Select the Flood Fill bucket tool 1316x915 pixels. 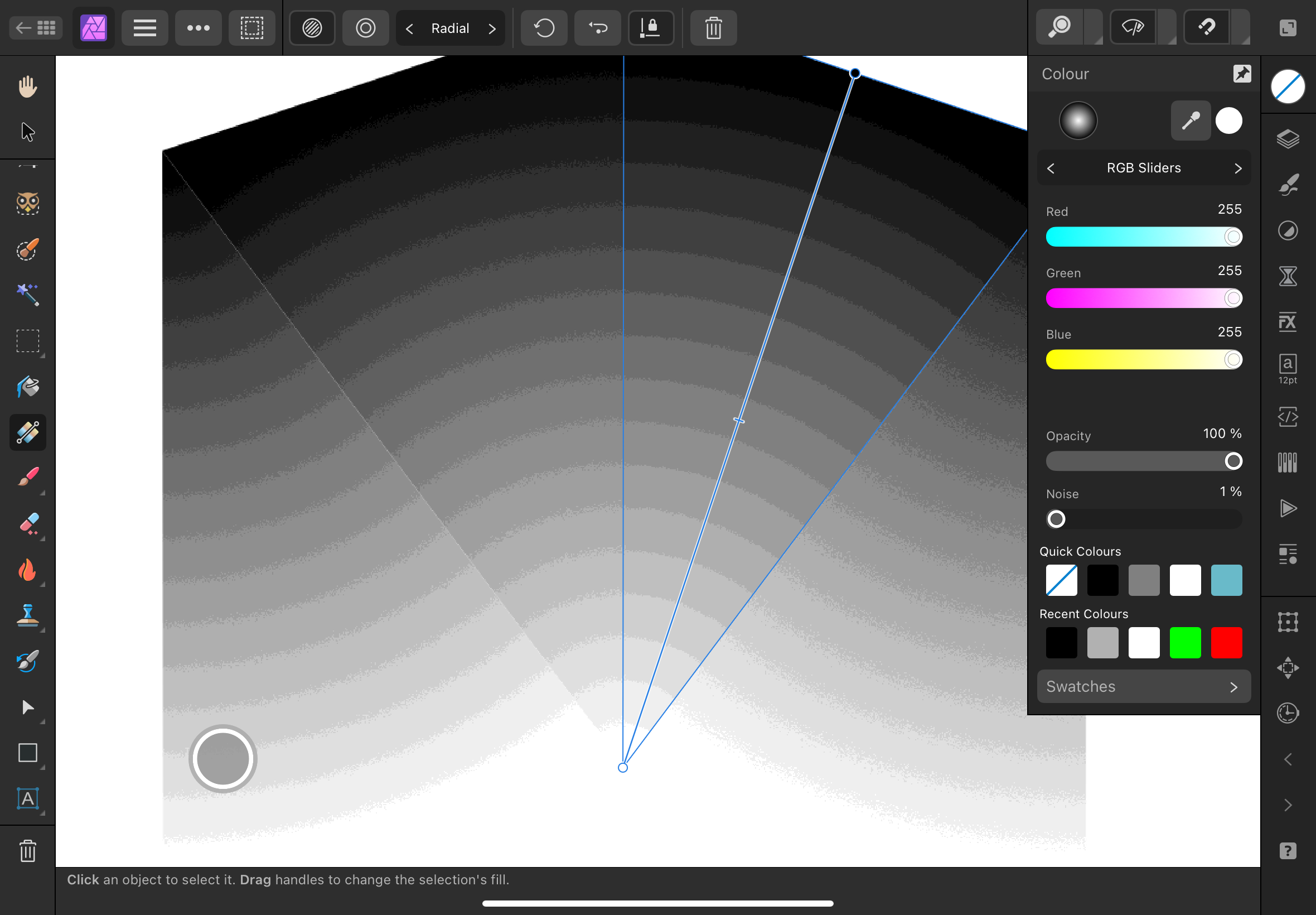pos(27,387)
